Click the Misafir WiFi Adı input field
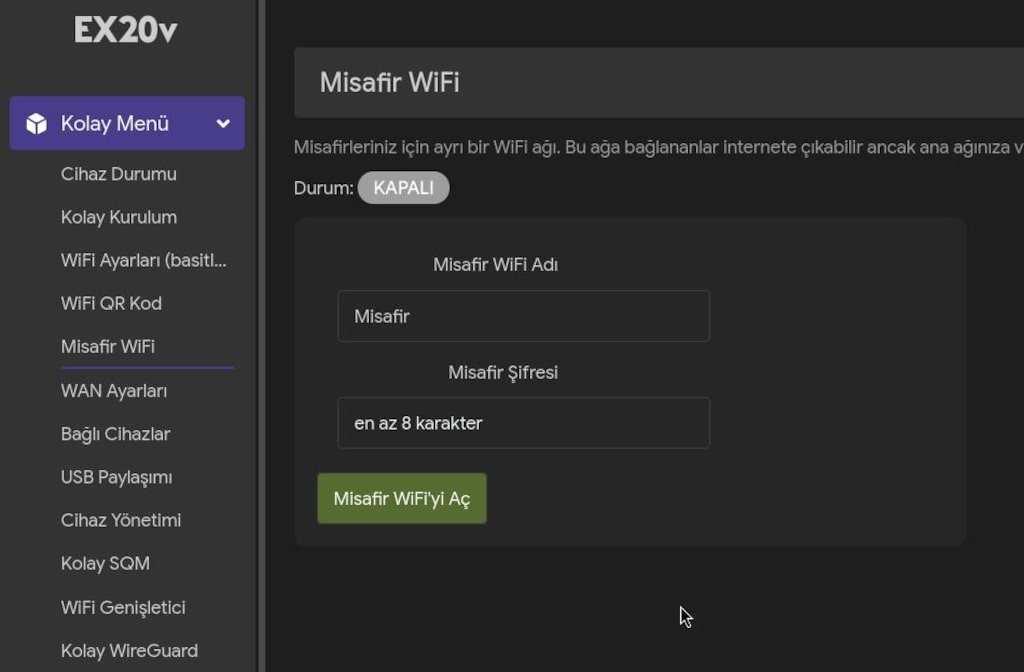 524,316
